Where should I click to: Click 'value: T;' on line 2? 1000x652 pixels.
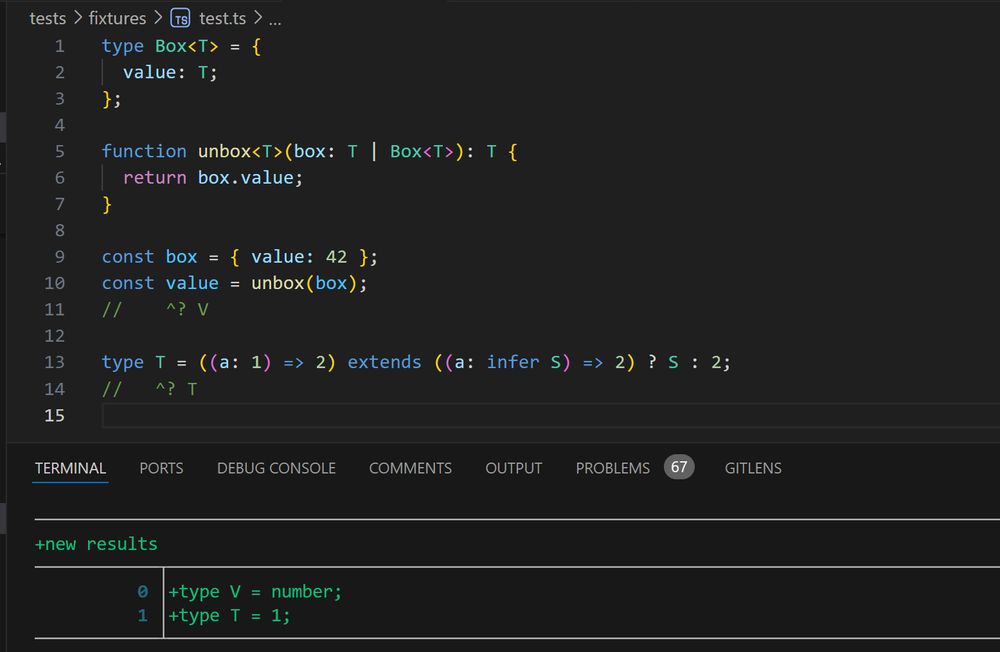[x=170, y=73]
